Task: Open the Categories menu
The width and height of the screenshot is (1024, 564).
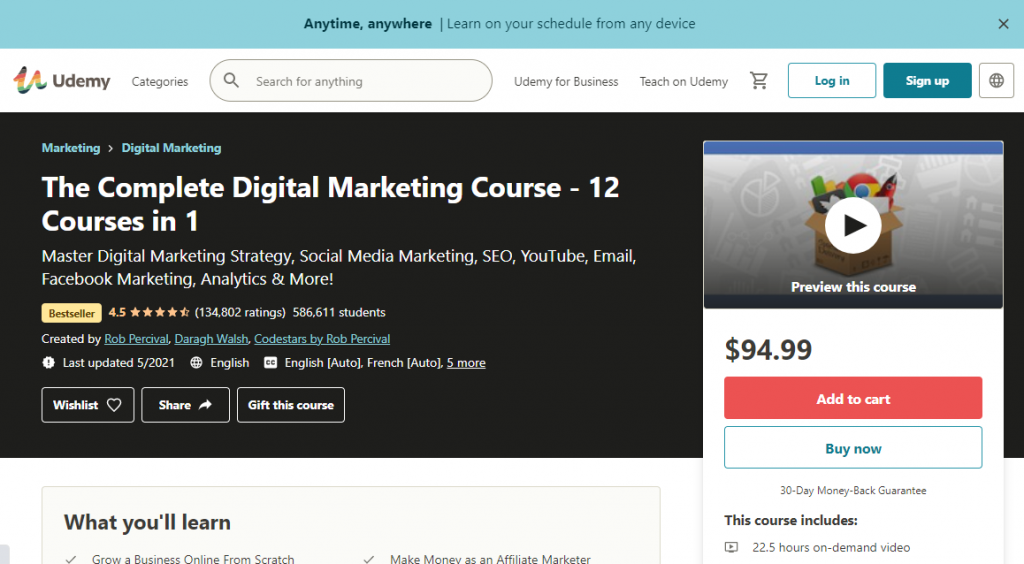Action: coord(160,82)
